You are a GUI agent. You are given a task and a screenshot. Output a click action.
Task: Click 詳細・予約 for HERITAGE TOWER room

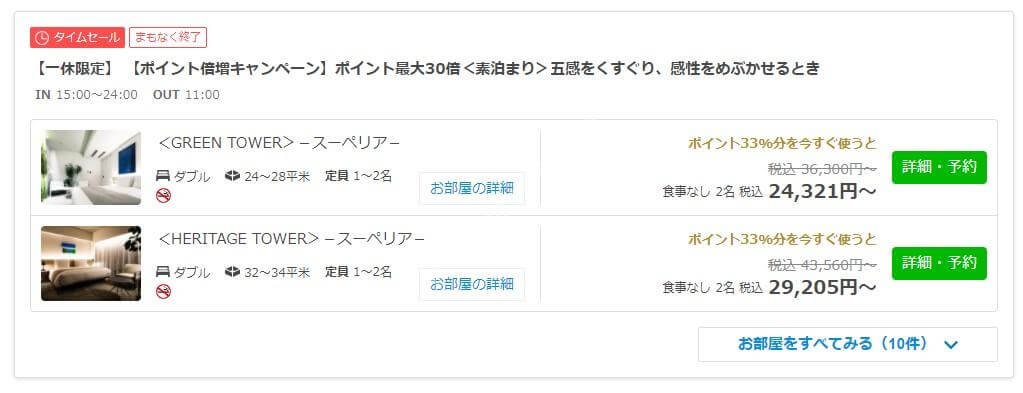pos(939,263)
